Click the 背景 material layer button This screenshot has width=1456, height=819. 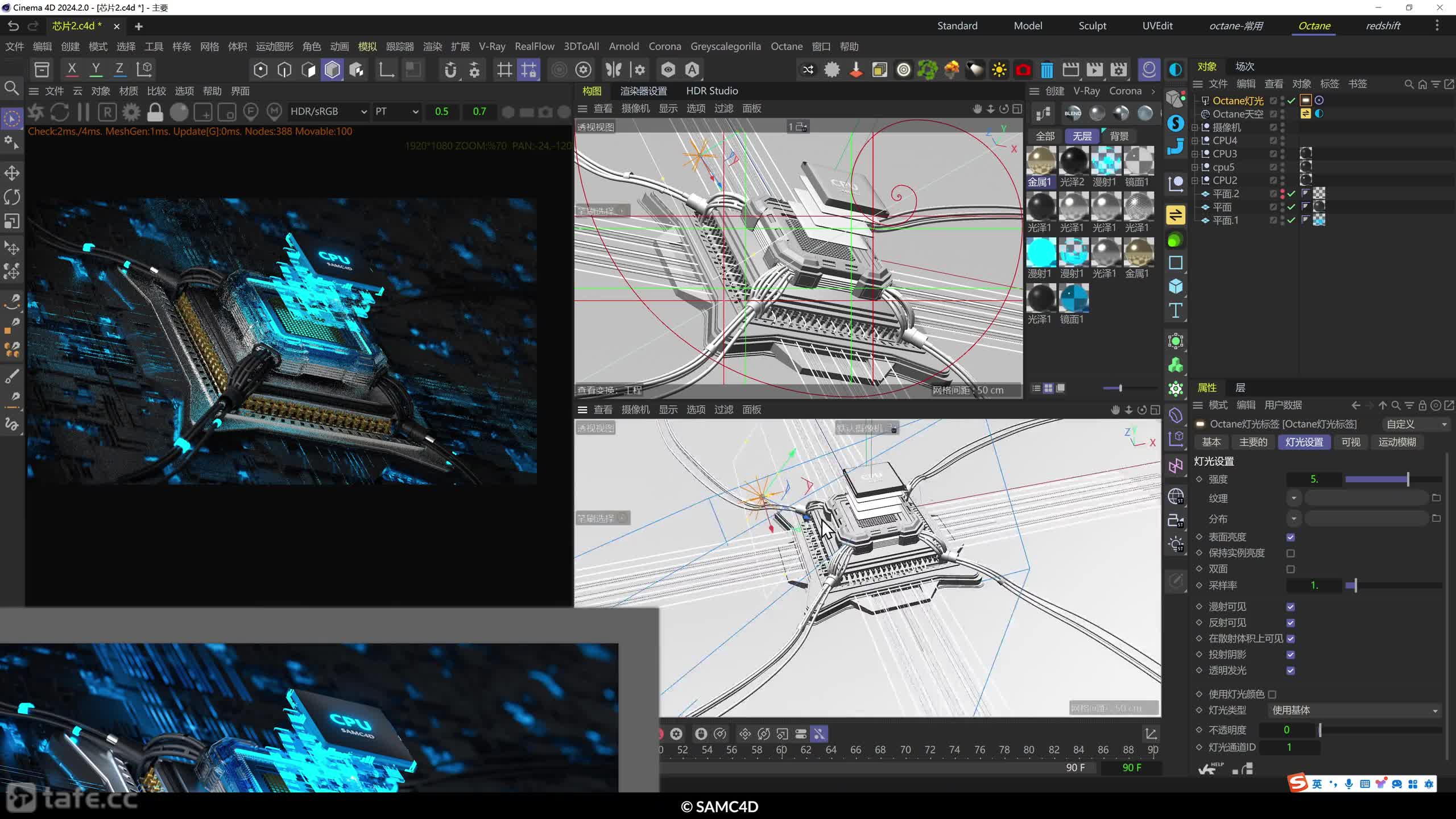pyautogui.click(x=1119, y=136)
